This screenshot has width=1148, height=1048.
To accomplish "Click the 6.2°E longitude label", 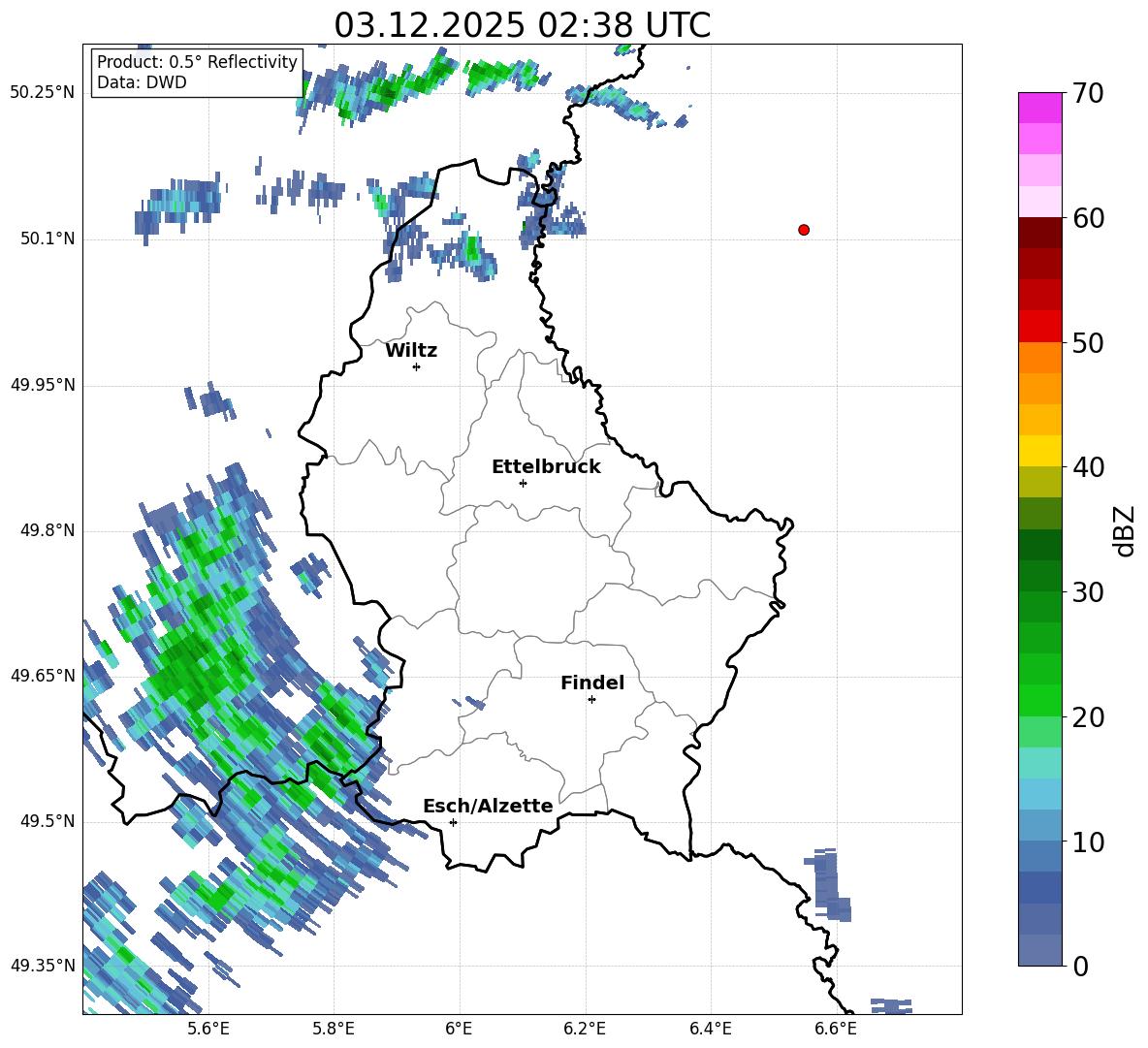I will 585,1029.
